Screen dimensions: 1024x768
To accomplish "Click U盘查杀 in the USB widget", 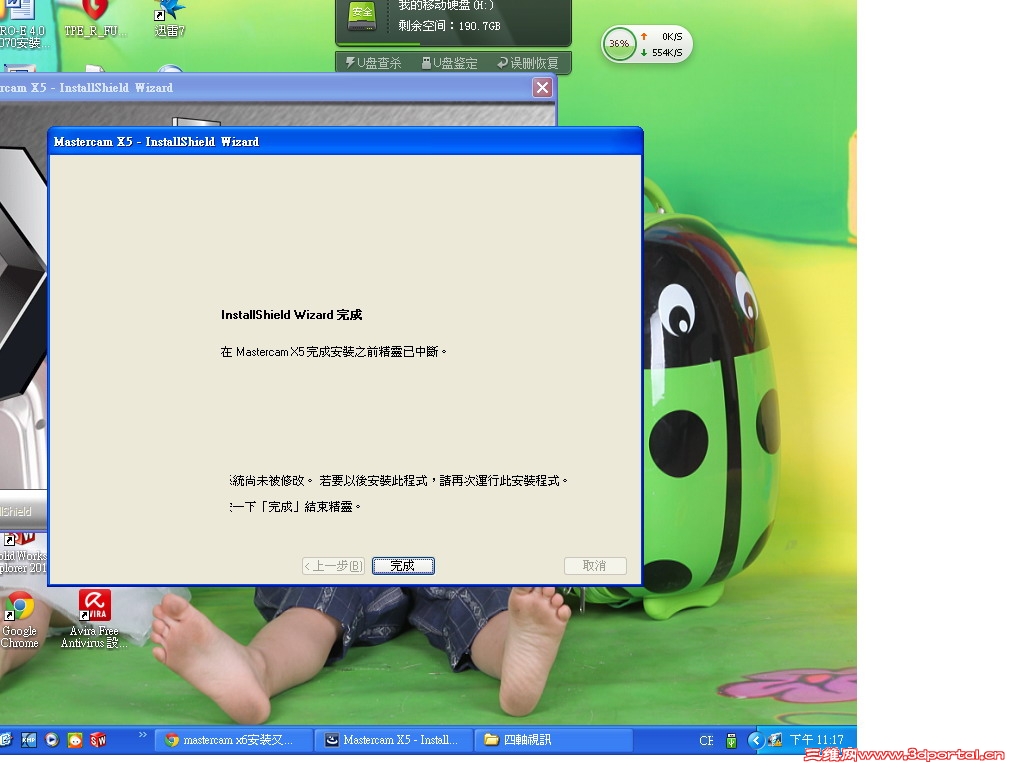I will pyautogui.click(x=373, y=63).
